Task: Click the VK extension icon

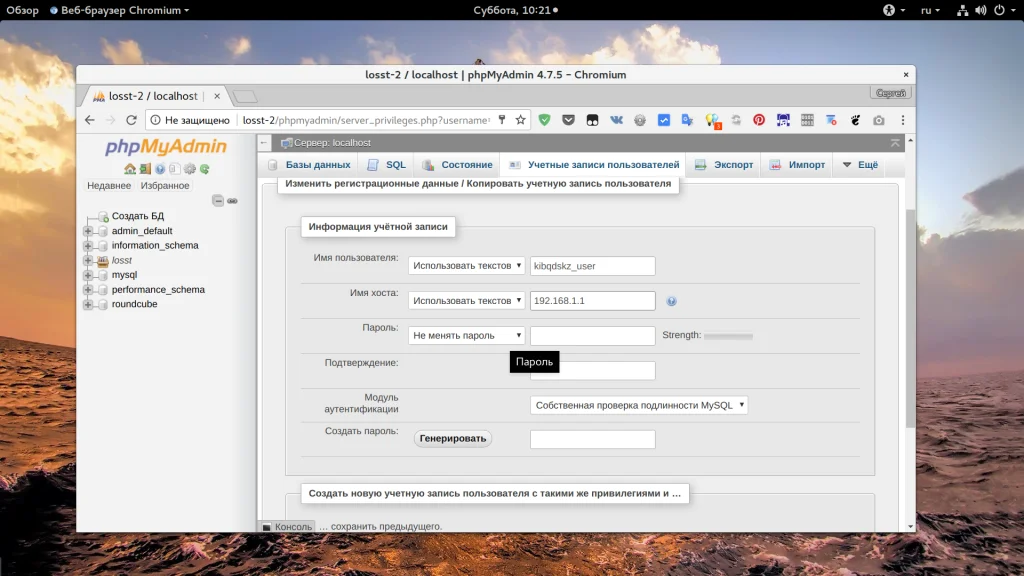Action: 615,120
